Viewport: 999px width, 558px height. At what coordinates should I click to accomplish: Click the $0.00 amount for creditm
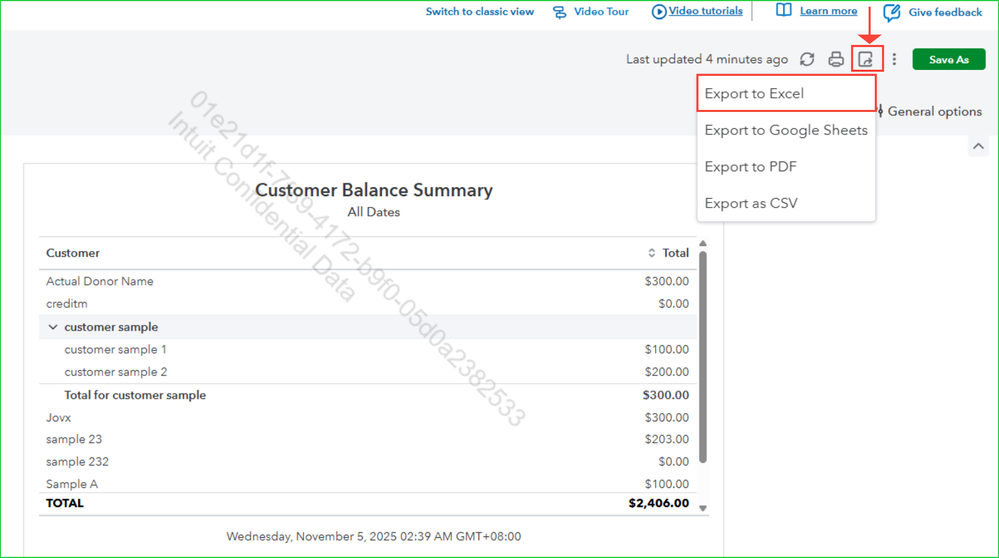click(x=673, y=304)
